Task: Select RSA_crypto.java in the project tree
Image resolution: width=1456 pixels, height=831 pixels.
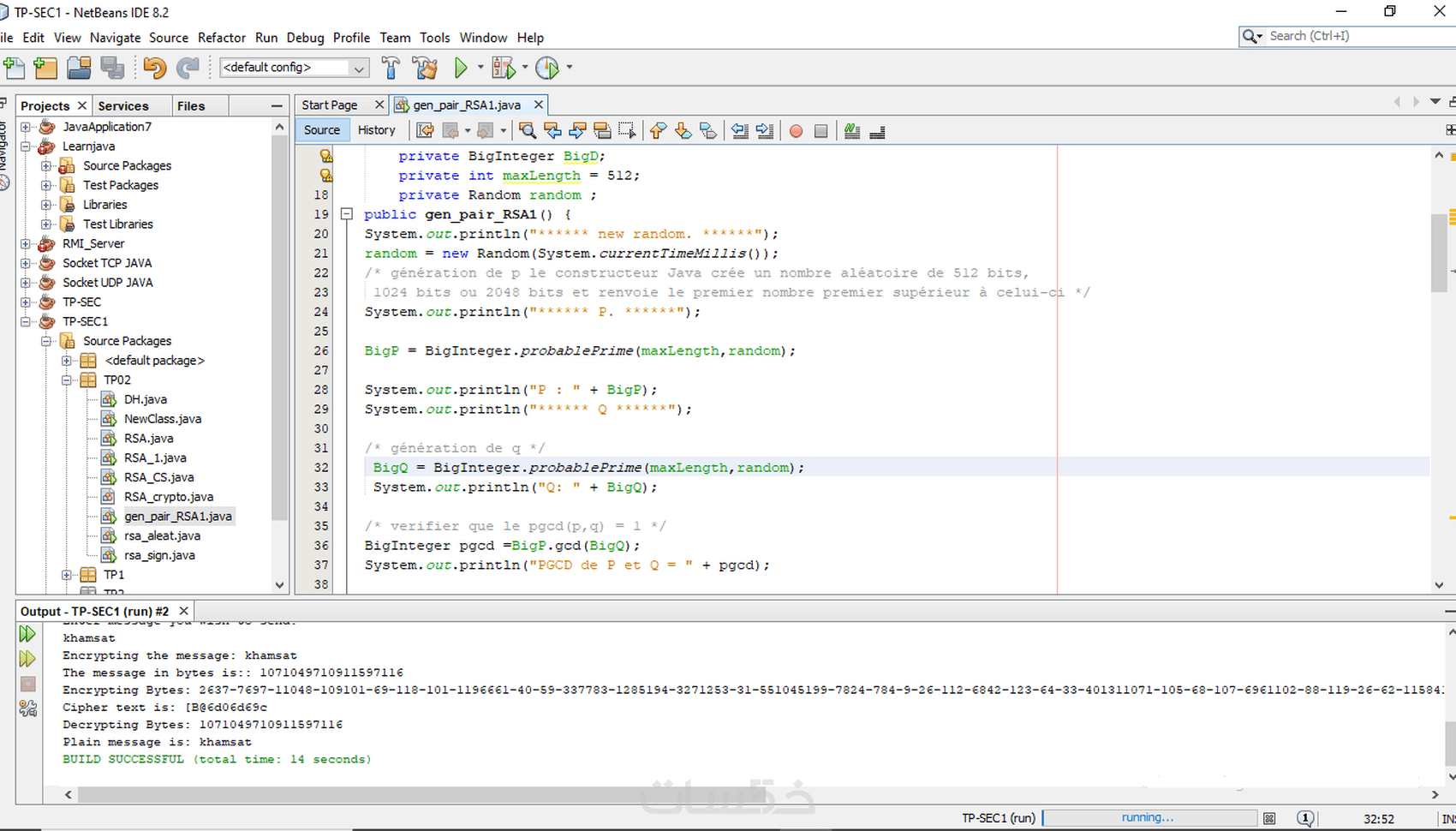Action: tap(169, 497)
